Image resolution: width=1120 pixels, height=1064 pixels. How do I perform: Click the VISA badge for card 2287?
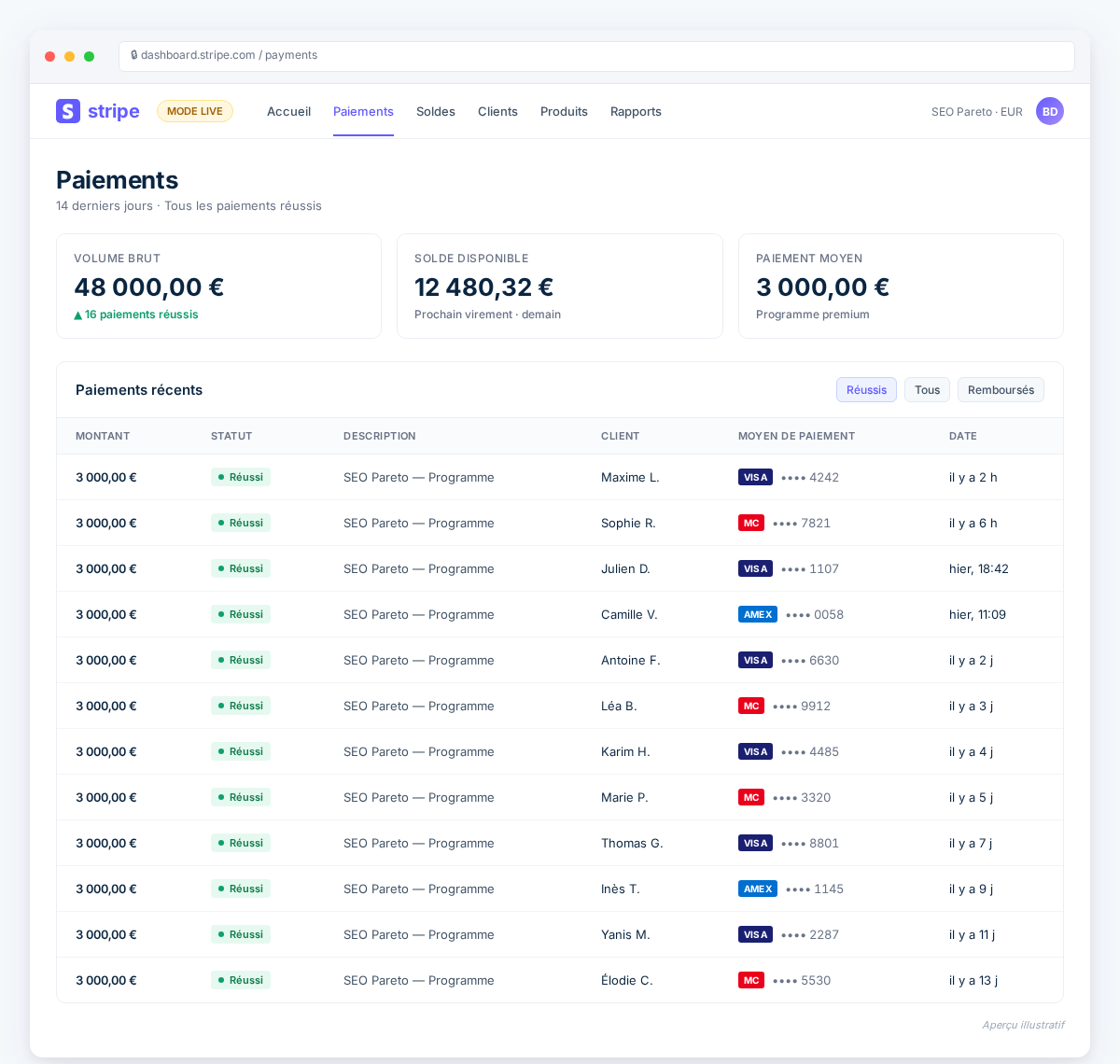pos(755,934)
